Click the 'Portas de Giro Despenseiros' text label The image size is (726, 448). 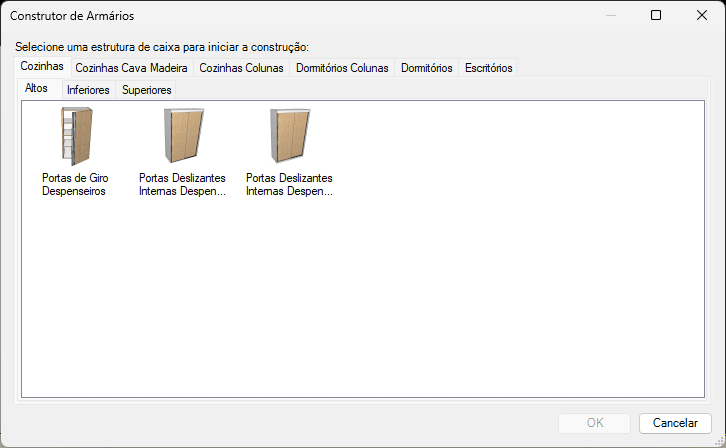point(76,184)
